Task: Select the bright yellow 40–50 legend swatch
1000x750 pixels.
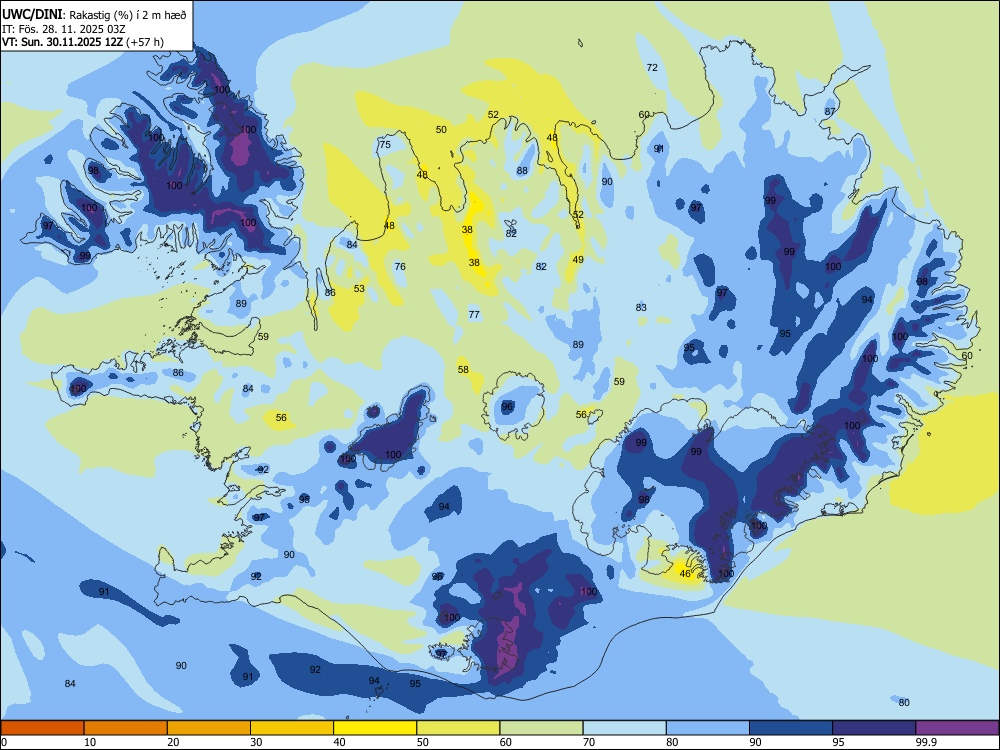Action: (375, 728)
